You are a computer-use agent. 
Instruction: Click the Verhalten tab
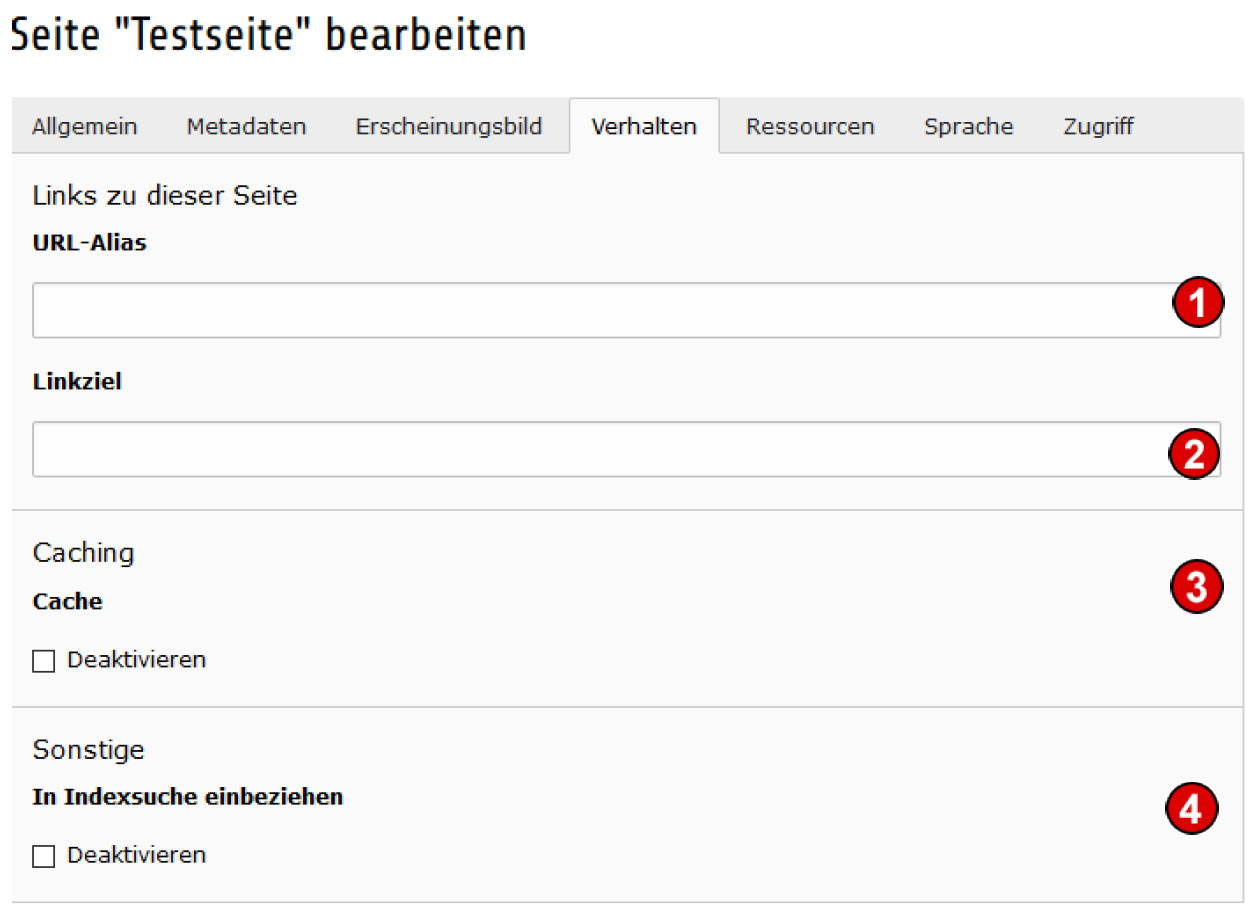point(644,126)
